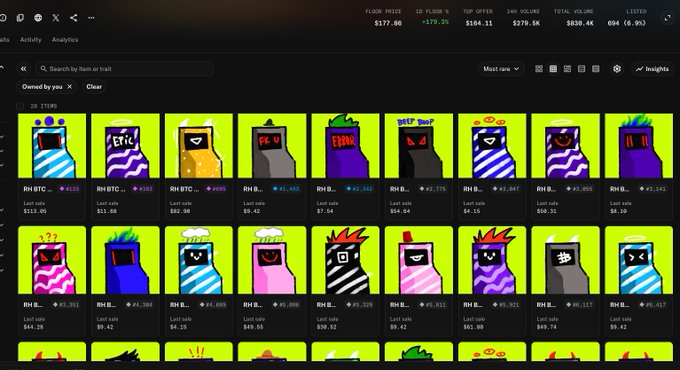
Task: Collapse the filter sidebar with the double-chevron button
Action: (23, 69)
